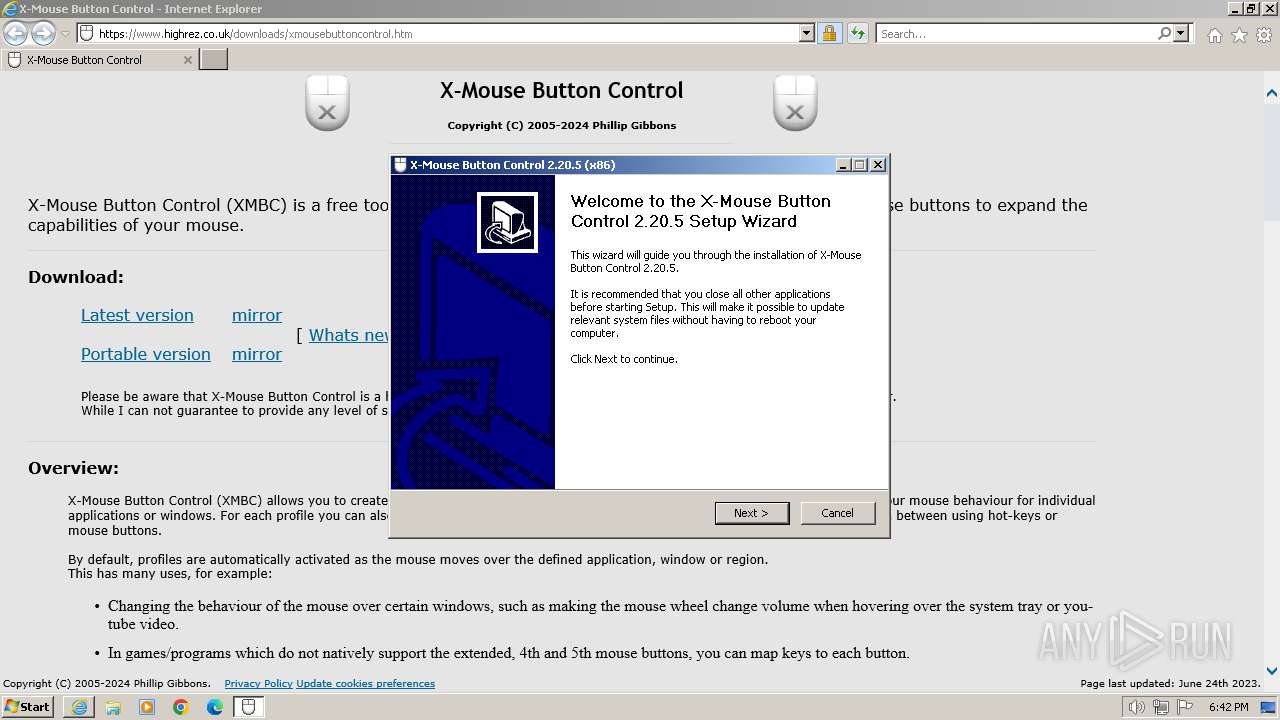Click the network tray icon
Viewport: 1280px width, 720px height.
(x=1160, y=707)
